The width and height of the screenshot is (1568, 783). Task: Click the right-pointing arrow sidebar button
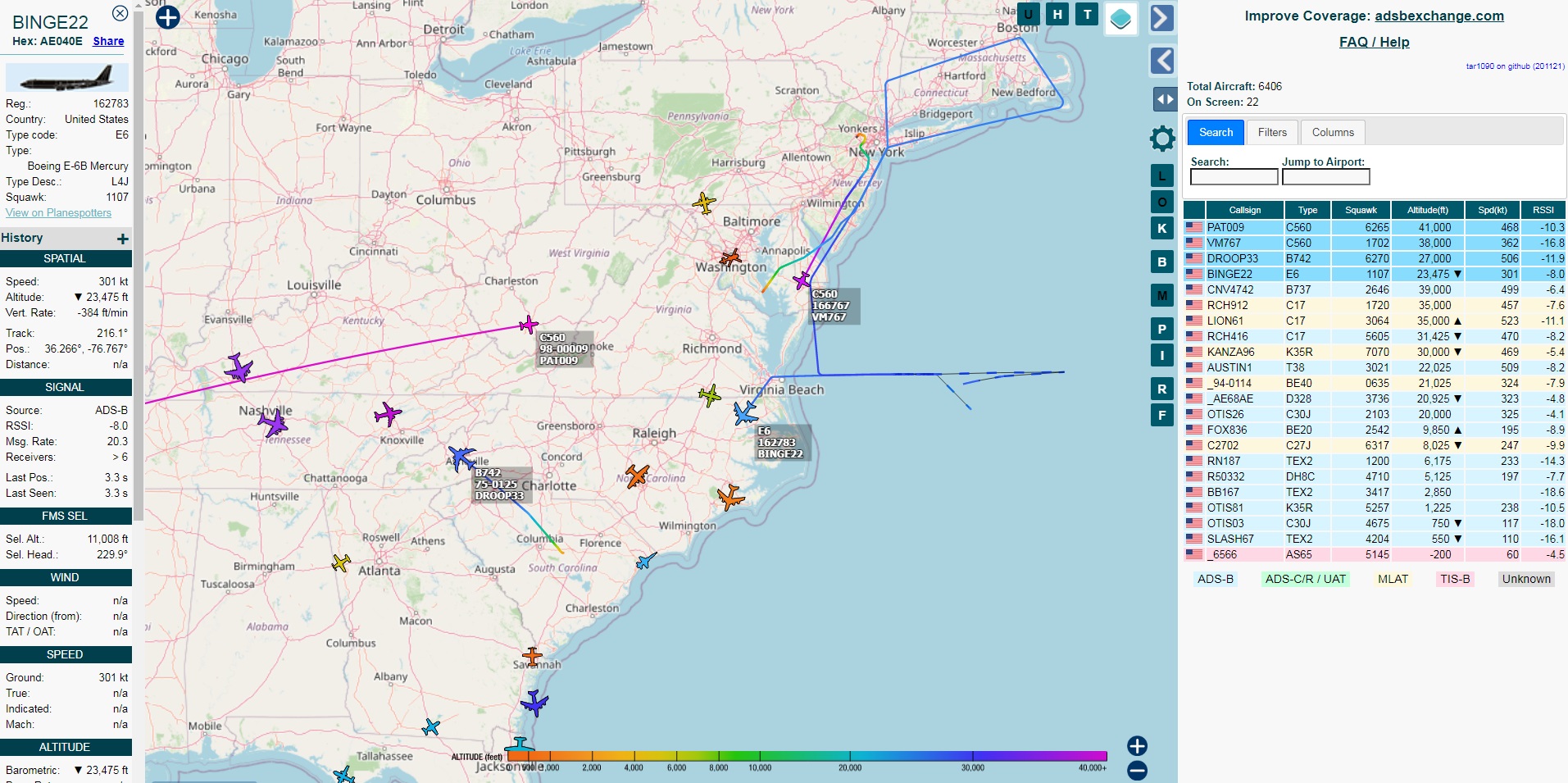tap(1161, 18)
